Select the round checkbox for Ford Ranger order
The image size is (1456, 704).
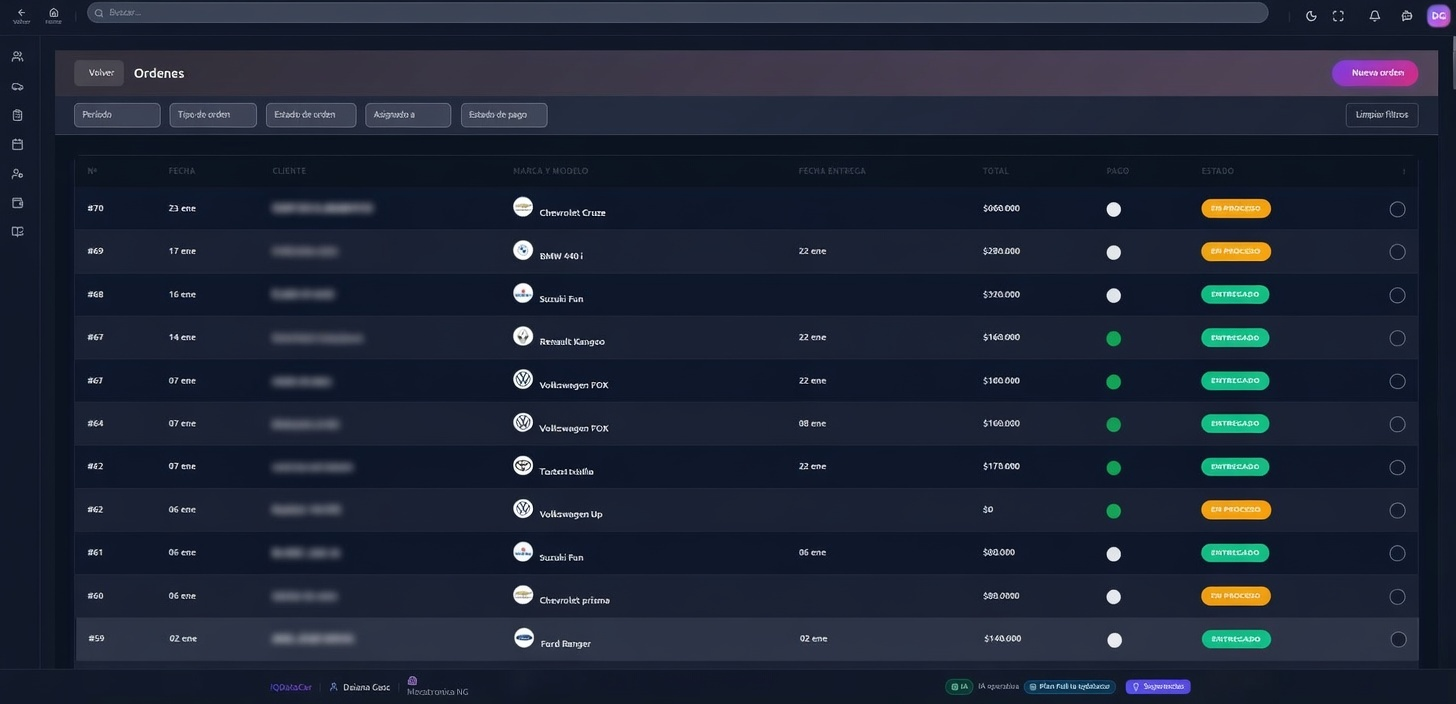(x=1398, y=640)
